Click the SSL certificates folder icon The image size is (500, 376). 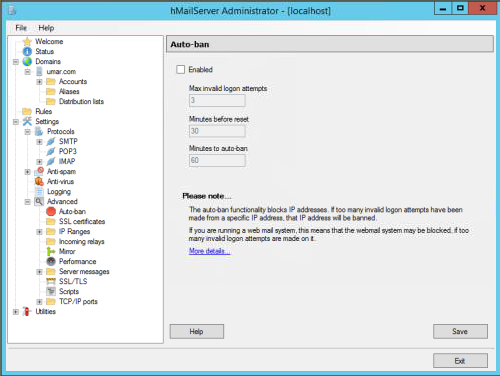pos(51,222)
